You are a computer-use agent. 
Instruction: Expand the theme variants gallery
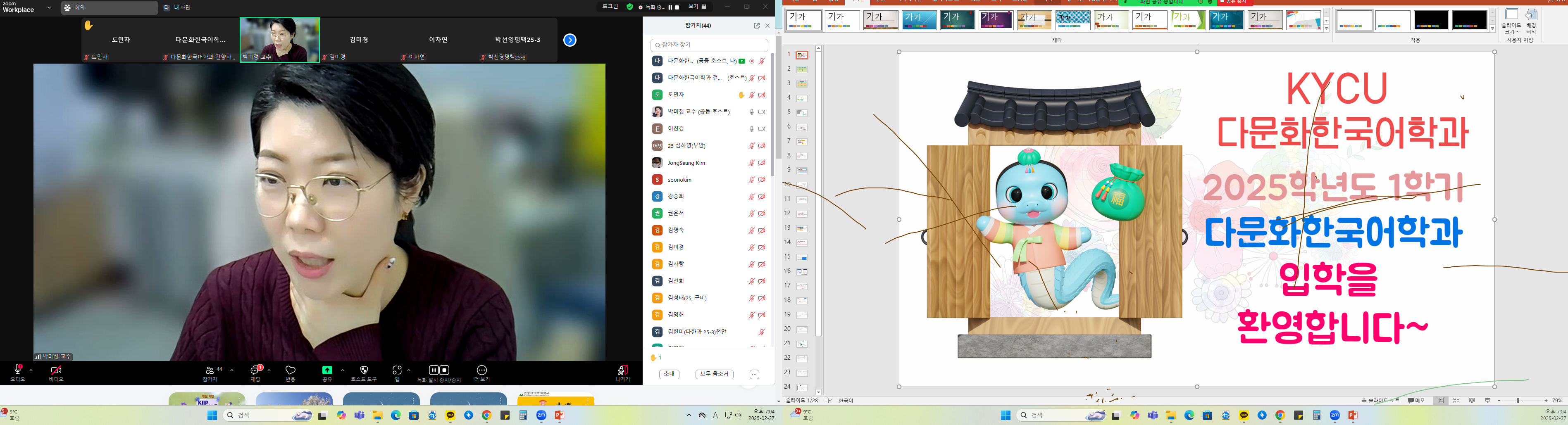tap(1492, 28)
